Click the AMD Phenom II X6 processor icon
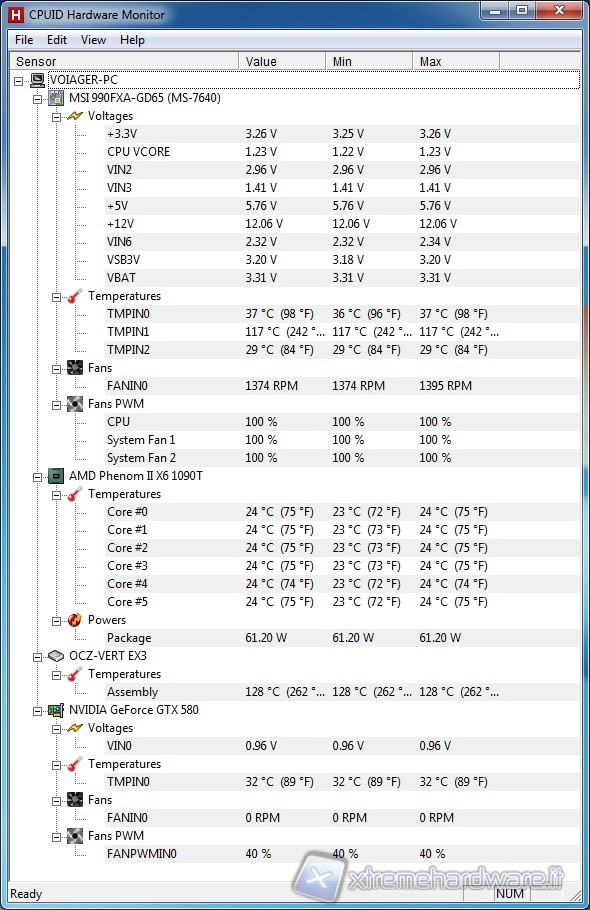The height and width of the screenshot is (910, 590). 56,476
